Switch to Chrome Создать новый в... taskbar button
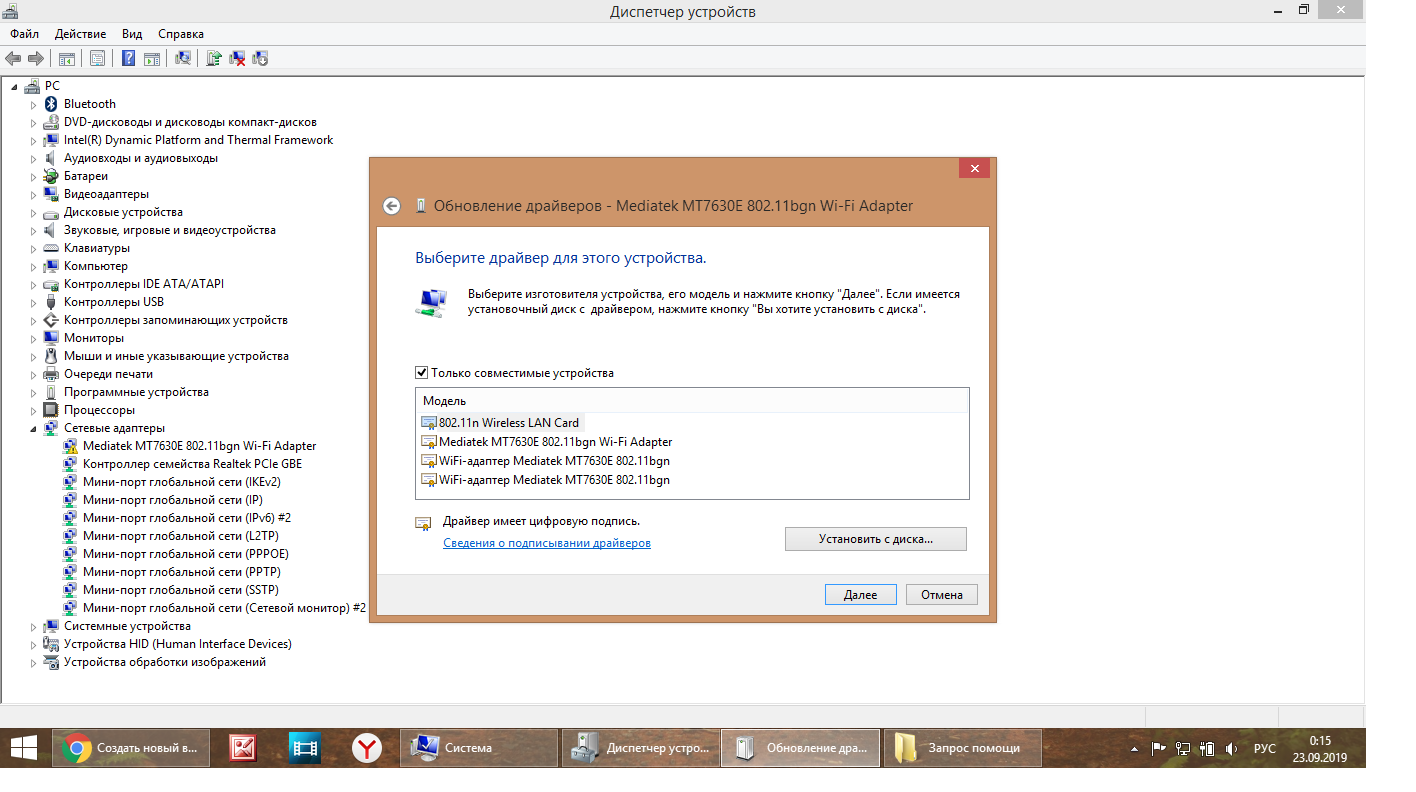The image size is (1416, 792). coord(131,747)
